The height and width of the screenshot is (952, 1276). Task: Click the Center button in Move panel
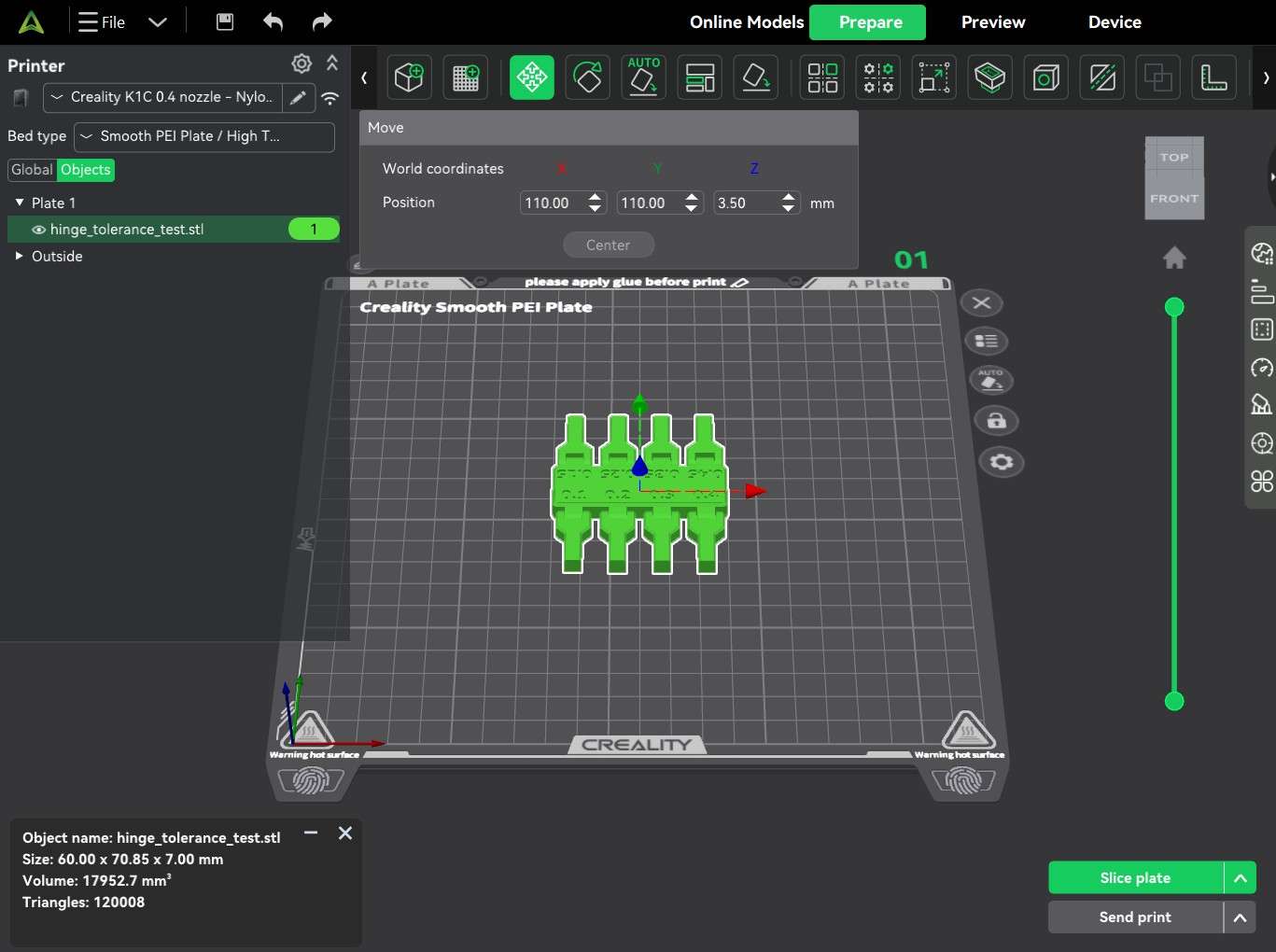pos(609,245)
